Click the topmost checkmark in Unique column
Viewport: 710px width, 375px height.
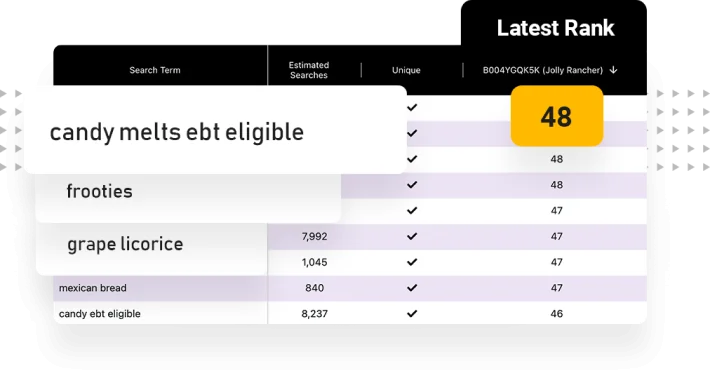[x=412, y=107]
